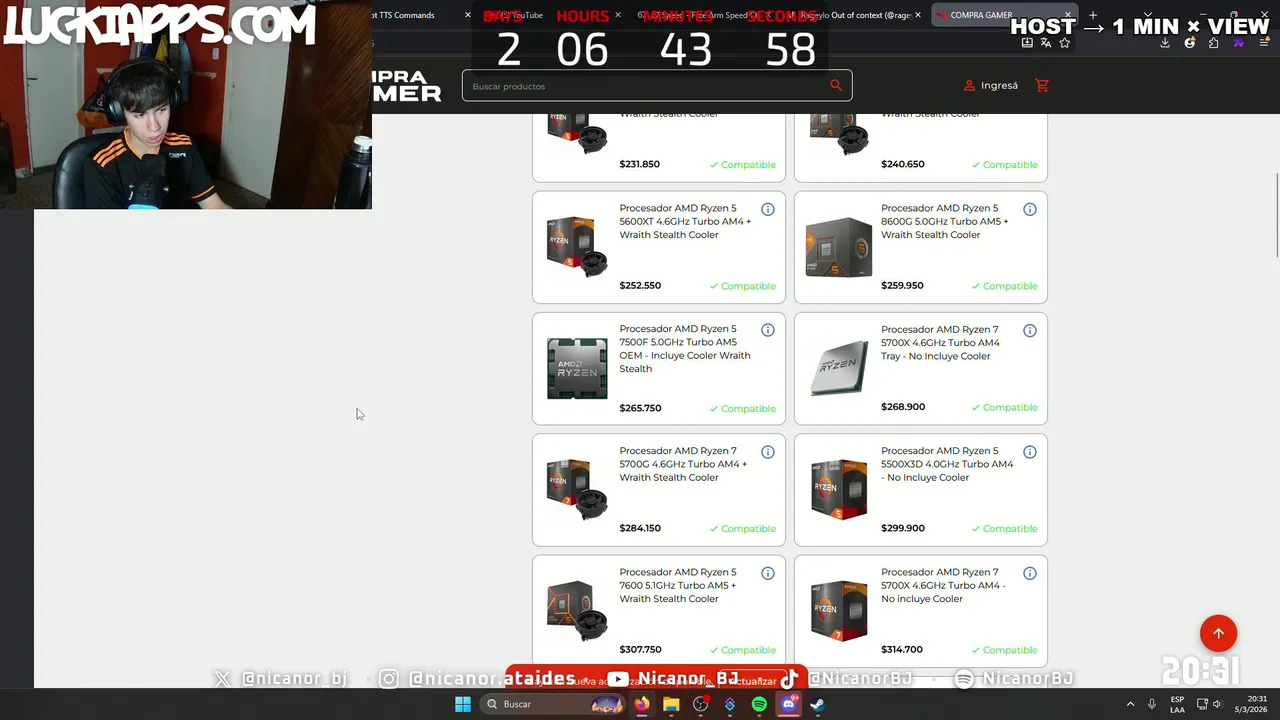Screen dimensions: 1280x720
Task: Select Ryzen 5 8600G product image
Action: (x=839, y=247)
